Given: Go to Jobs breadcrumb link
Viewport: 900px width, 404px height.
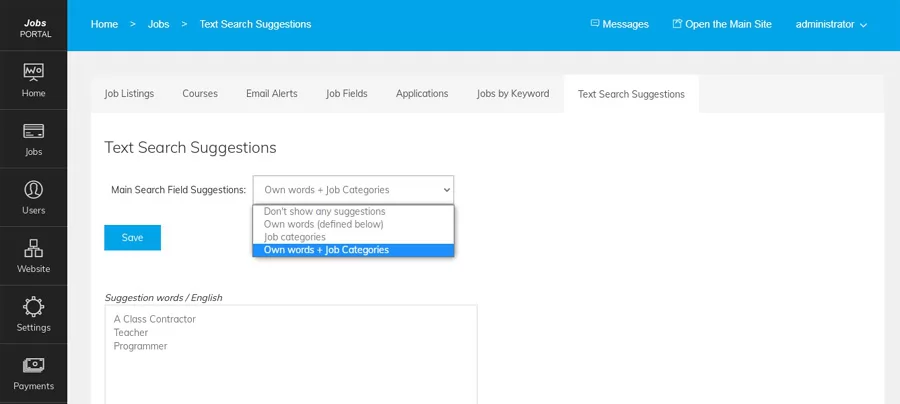Looking at the screenshot, I should 158,24.
